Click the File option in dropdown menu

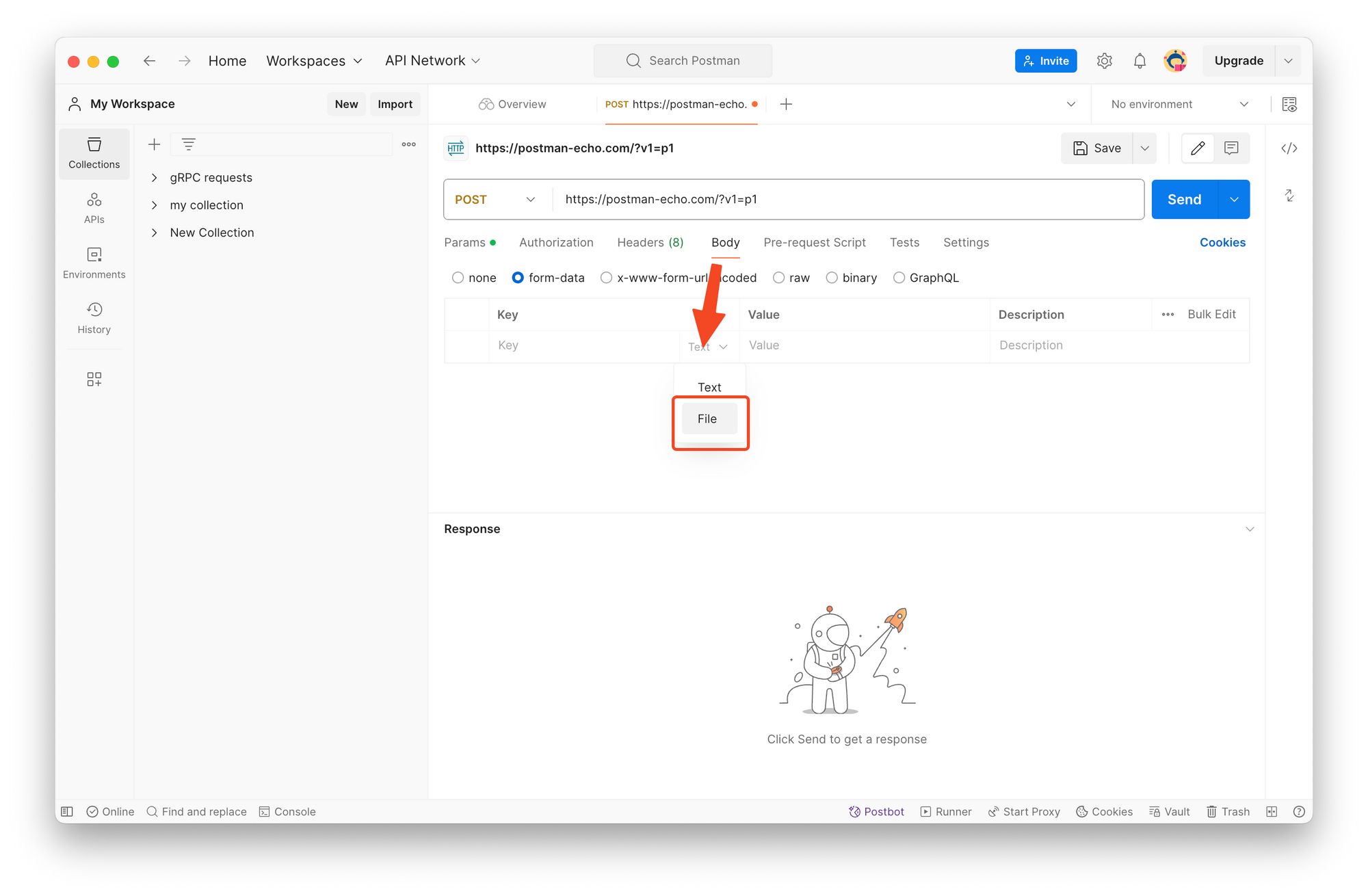707,418
